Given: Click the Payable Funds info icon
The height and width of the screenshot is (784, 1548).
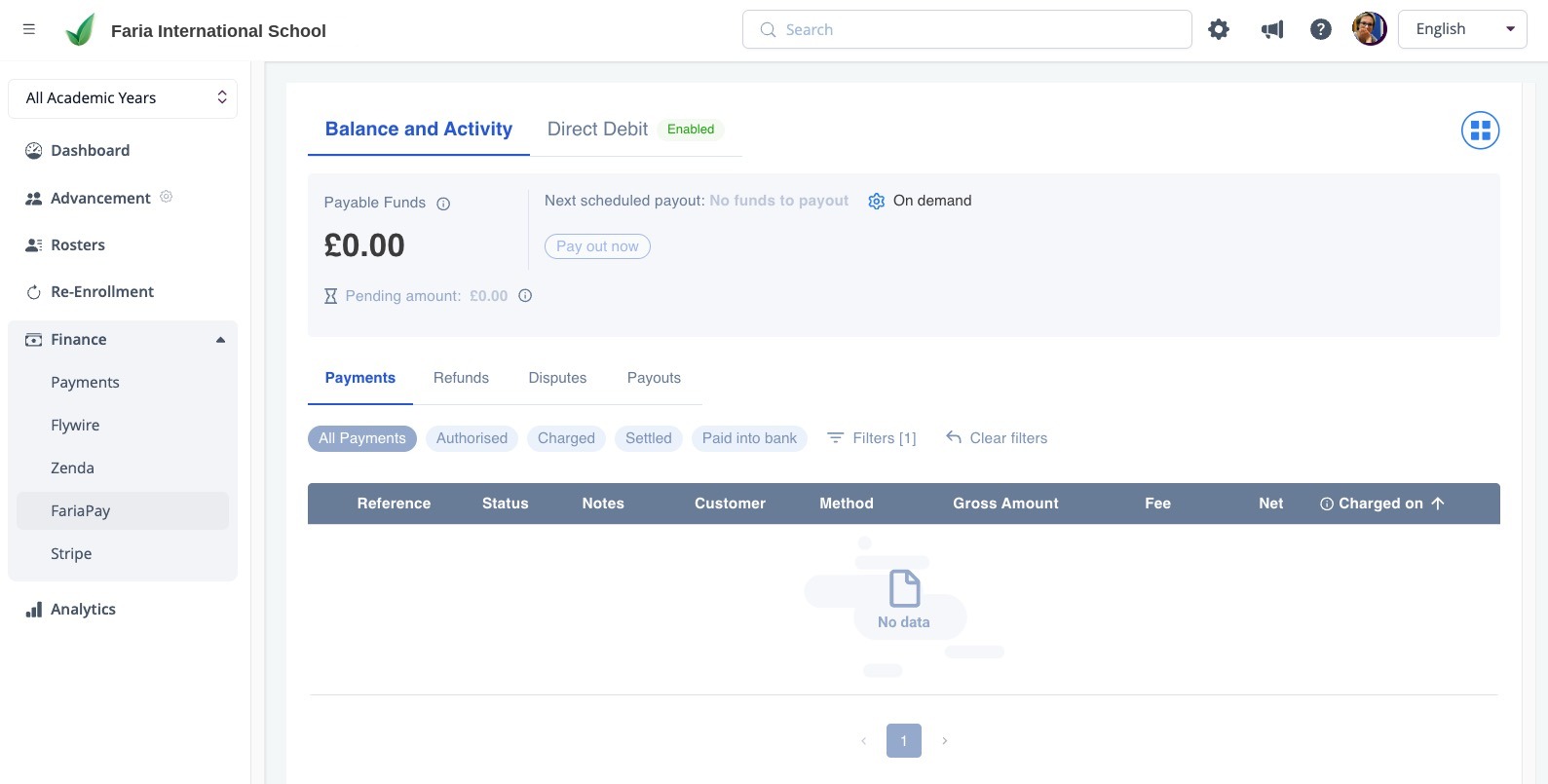Looking at the screenshot, I should pos(443,204).
